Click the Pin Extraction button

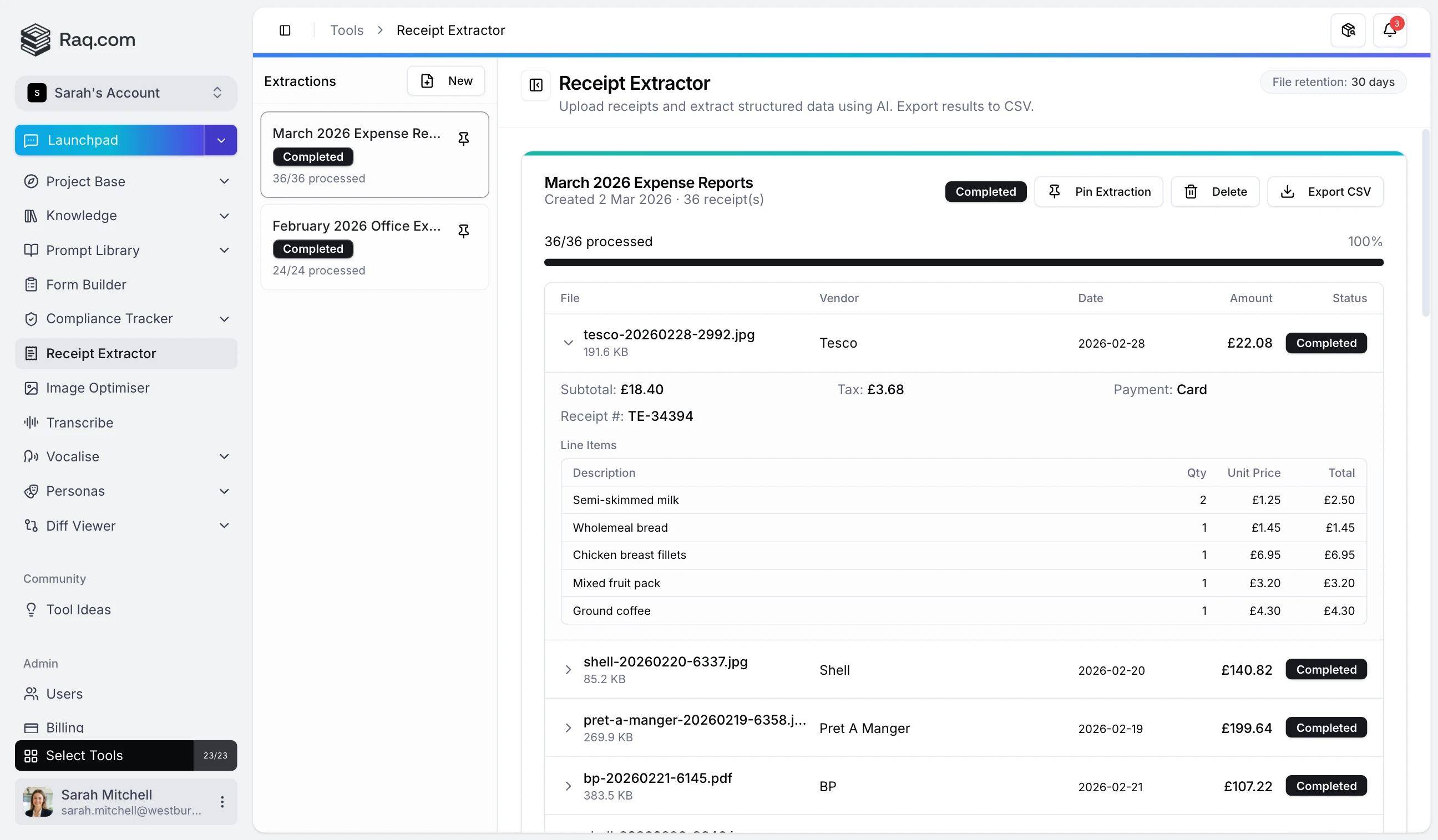coord(1098,192)
